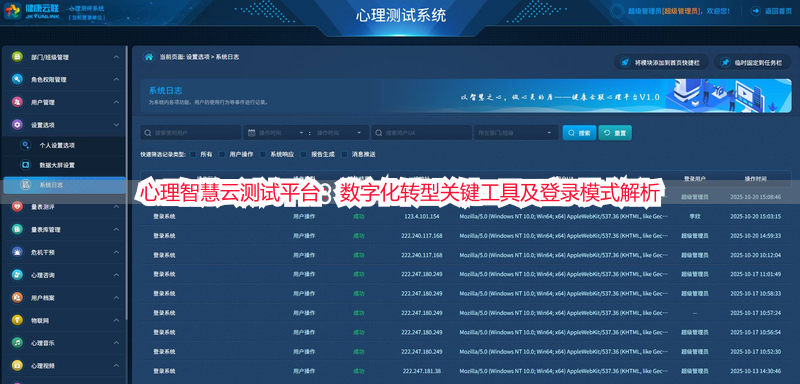Click the 量表库管理 document icon
The height and width of the screenshot is (384, 800).
click(17, 229)
